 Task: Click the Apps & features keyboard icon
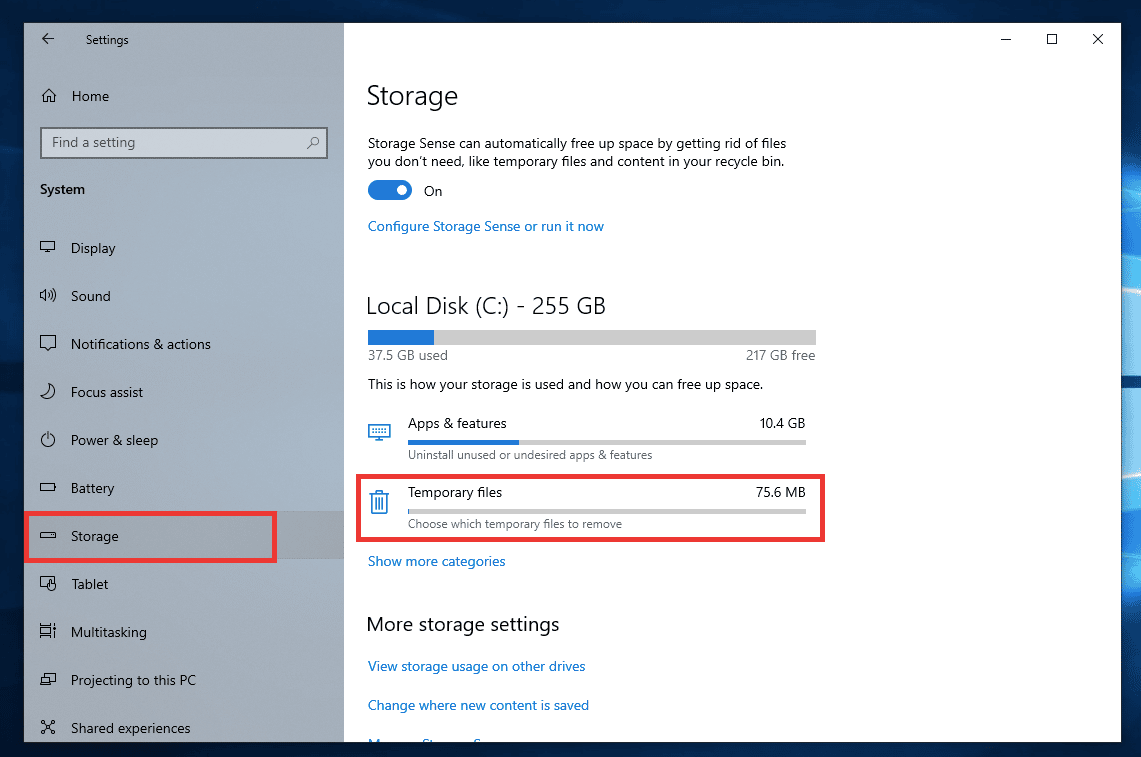click(379, 432)
